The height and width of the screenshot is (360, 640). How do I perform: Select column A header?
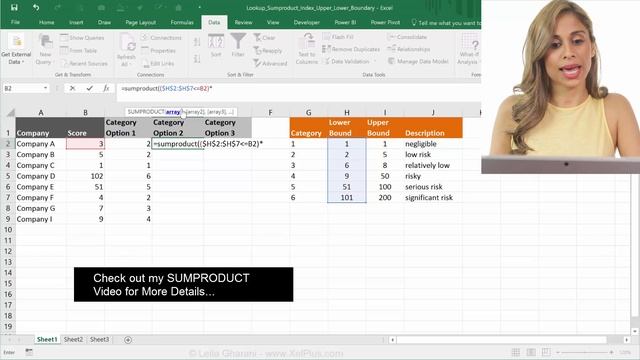coord(41,112)
